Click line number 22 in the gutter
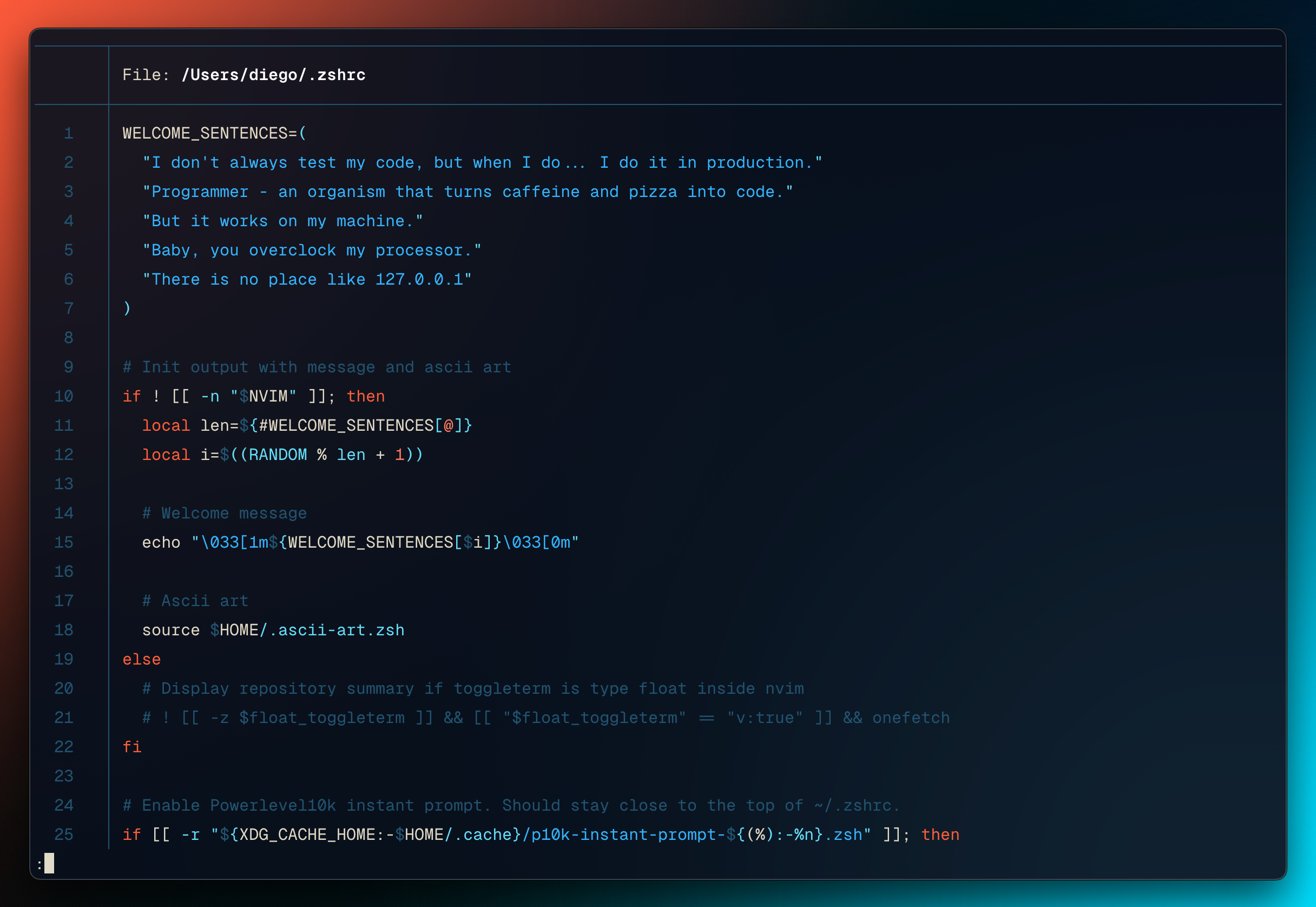 coord(64,747)
